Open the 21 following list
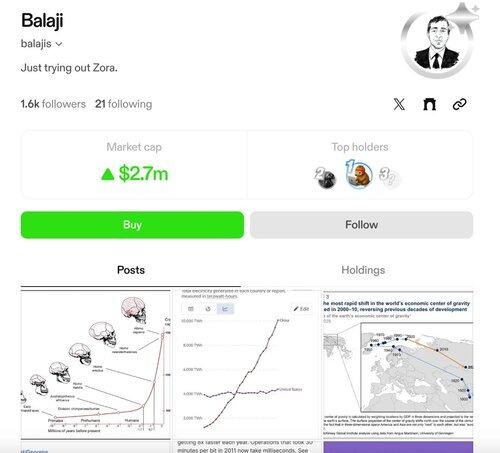The width and height of the screenshot is (500, 453). pos(123,104)
